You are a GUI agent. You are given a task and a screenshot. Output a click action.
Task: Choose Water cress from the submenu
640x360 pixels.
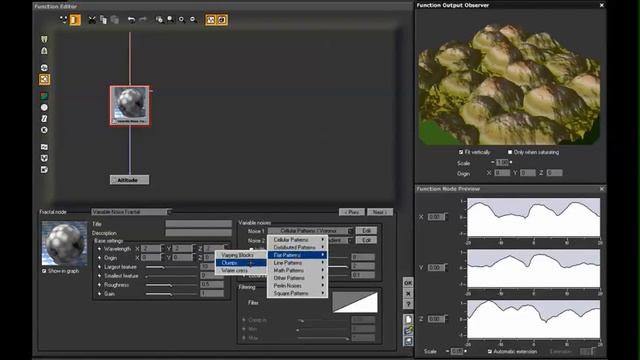pyautogui.click(x=241, y=270)
